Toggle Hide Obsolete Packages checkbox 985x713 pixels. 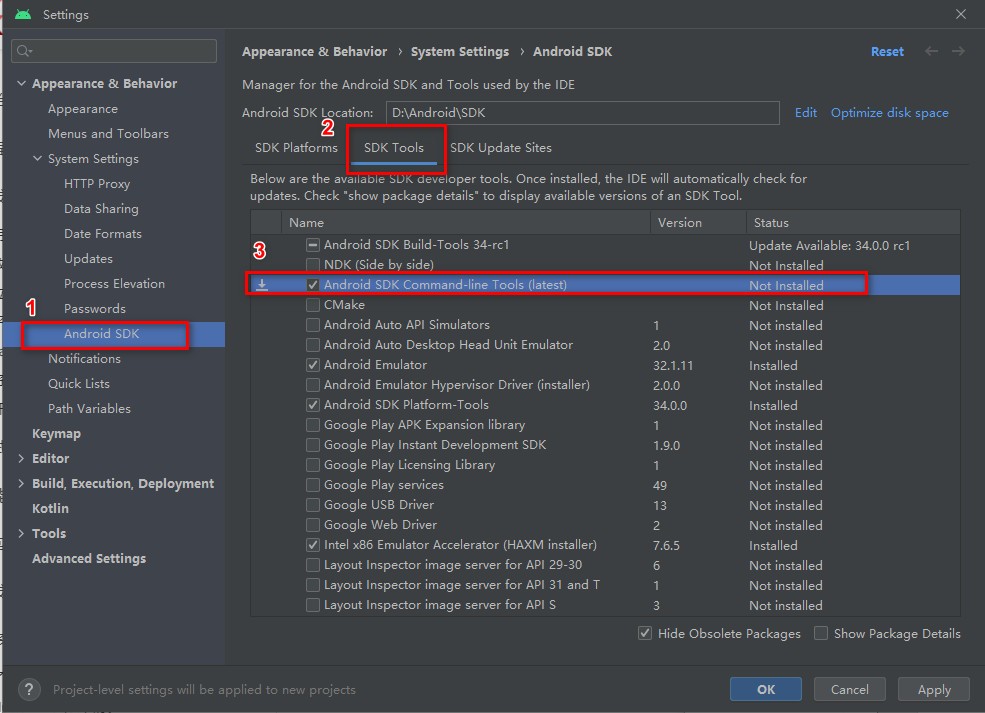pyautogui.click(x=645, y=633)
